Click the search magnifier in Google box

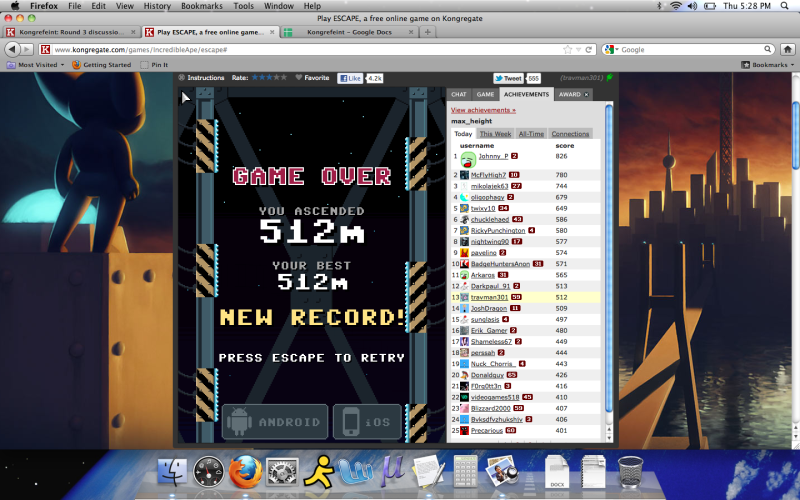click(767, 49)
